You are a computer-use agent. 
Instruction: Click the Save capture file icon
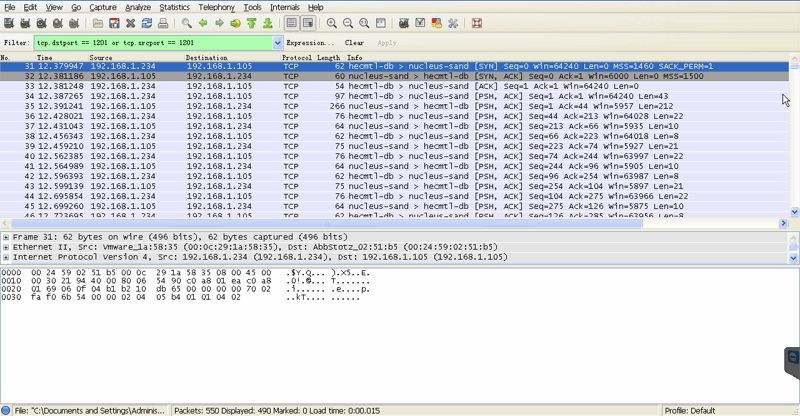coord(114,23)
